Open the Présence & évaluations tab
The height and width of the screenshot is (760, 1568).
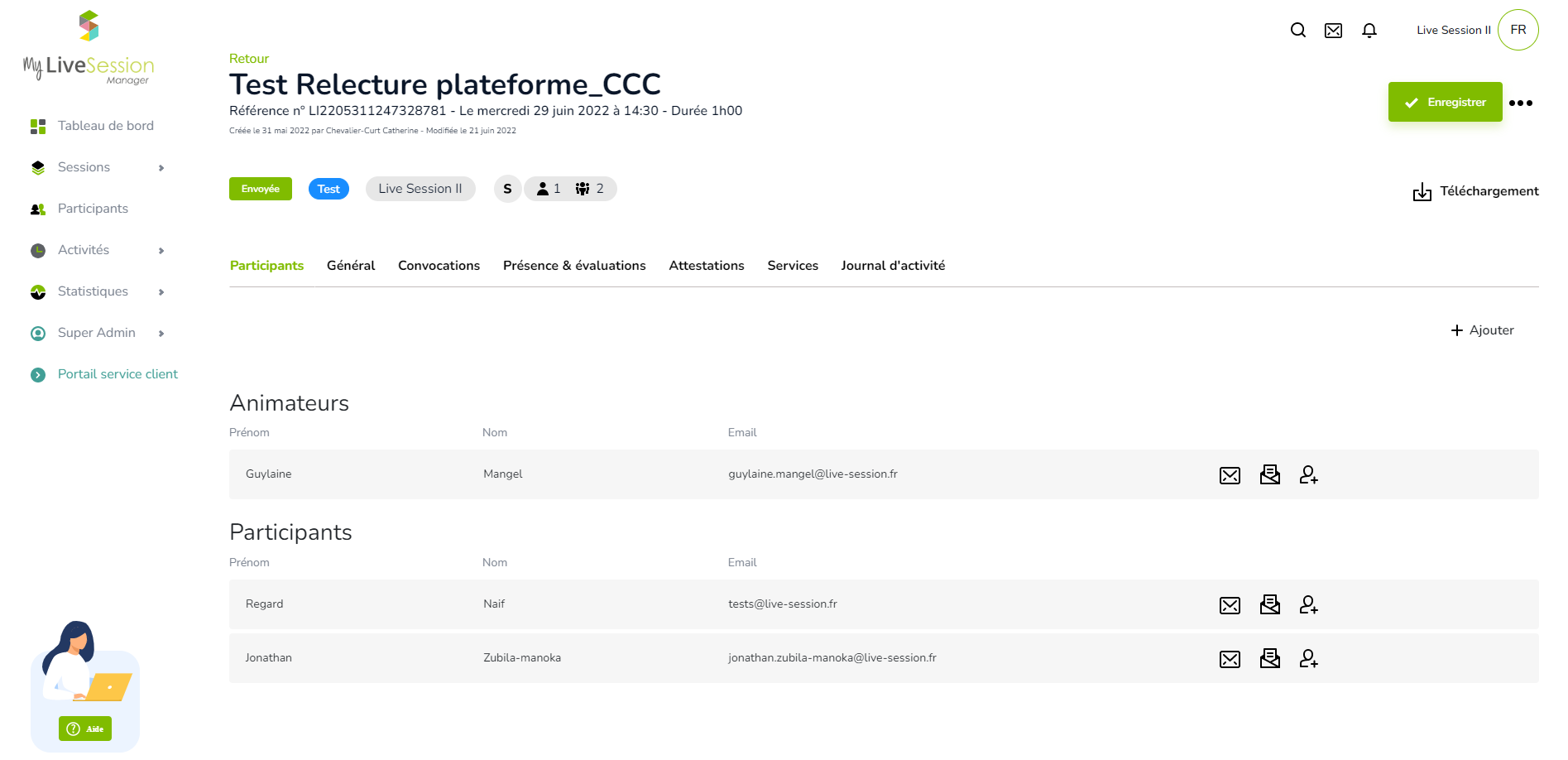pyautogui.click(x=574, y=266)
